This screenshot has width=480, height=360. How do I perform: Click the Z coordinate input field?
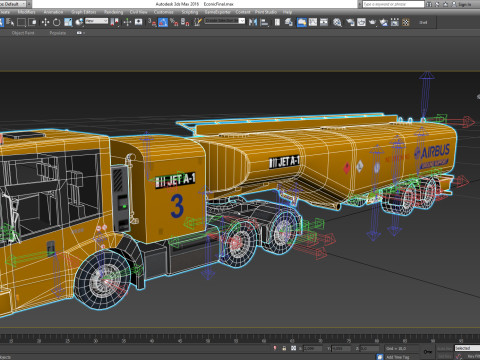369,348
